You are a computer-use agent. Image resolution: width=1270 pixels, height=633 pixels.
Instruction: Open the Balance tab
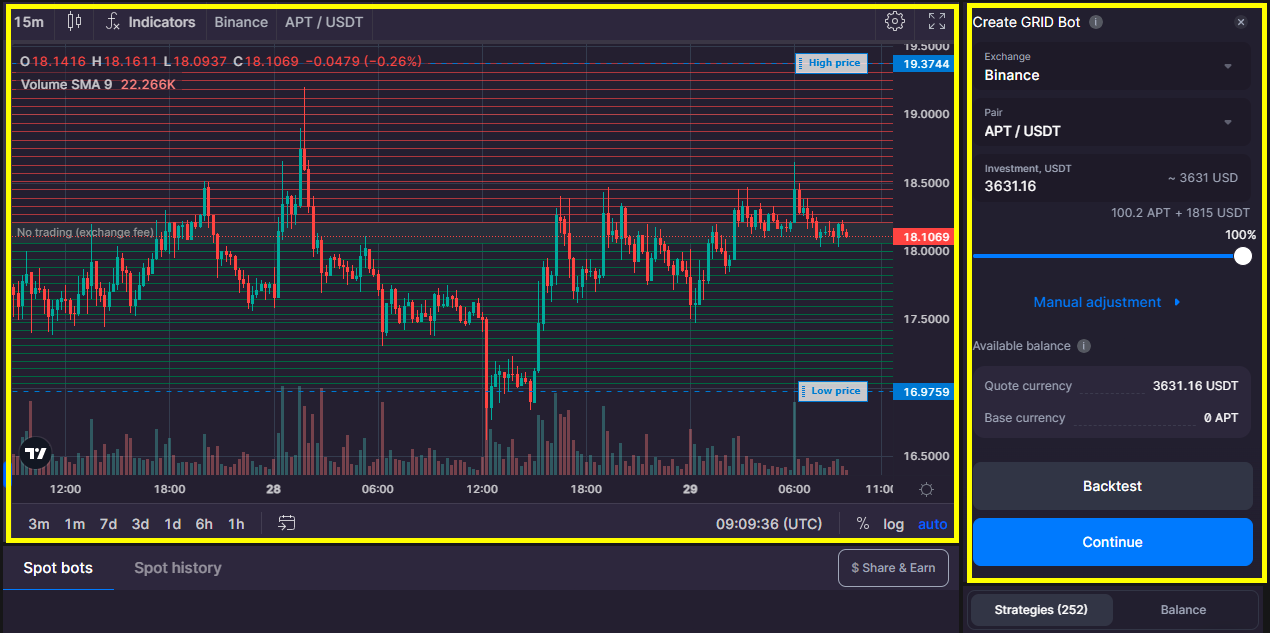[x=1183, y=609]
